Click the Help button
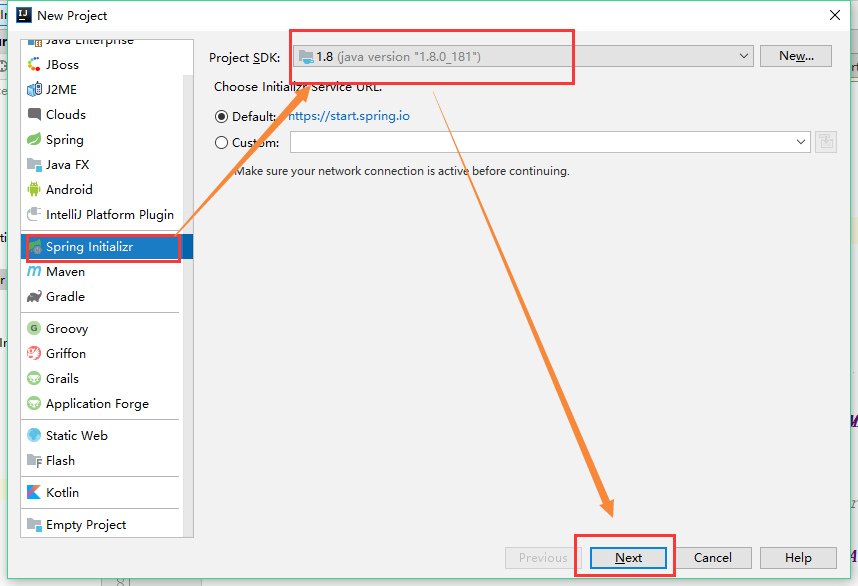Image resolution: width=858 pixels, height=586 pixels. tap(798, 558)
